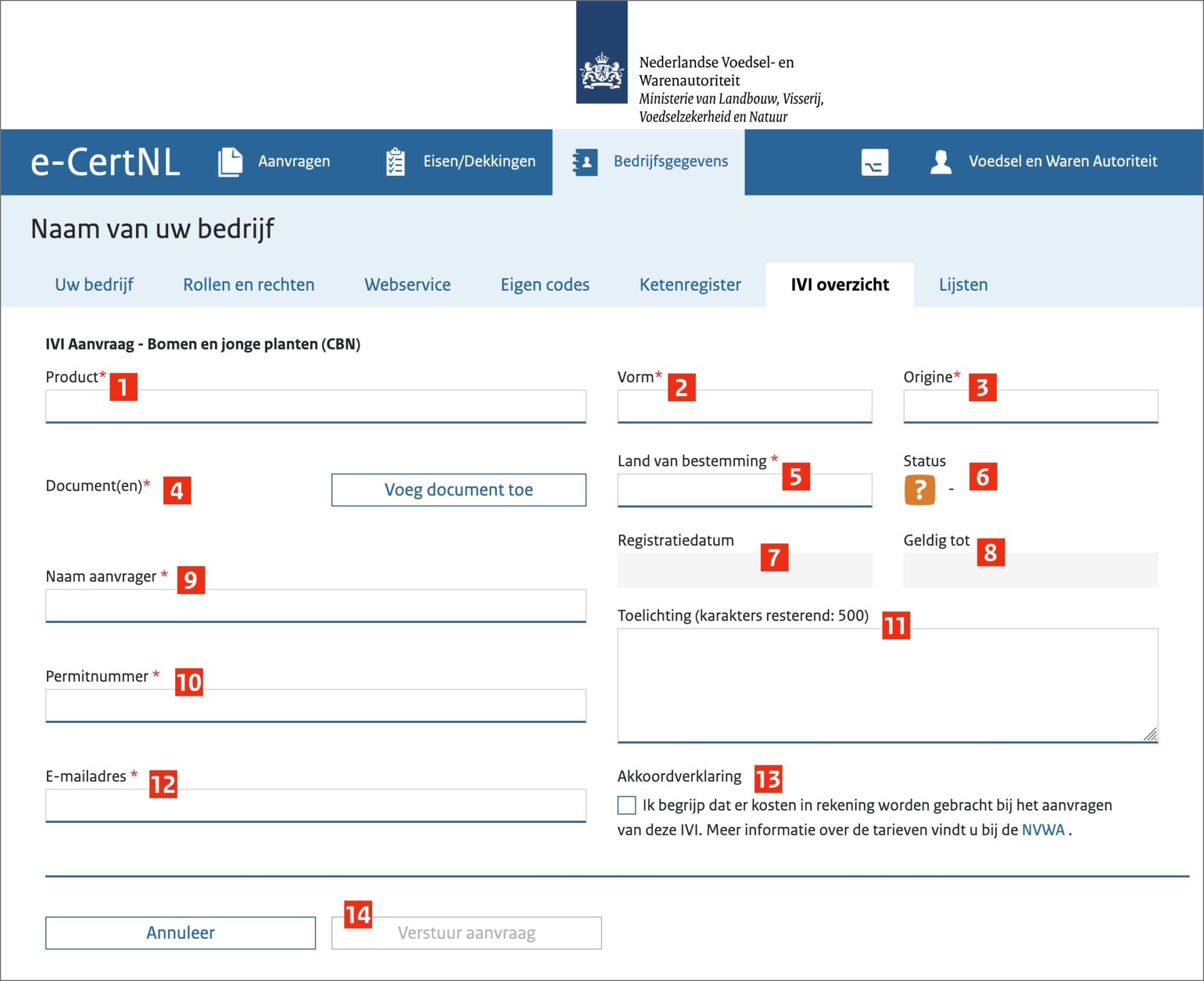Click the Toelichting textarea resize handle

pyautogui.click(x=1150, y=734)
